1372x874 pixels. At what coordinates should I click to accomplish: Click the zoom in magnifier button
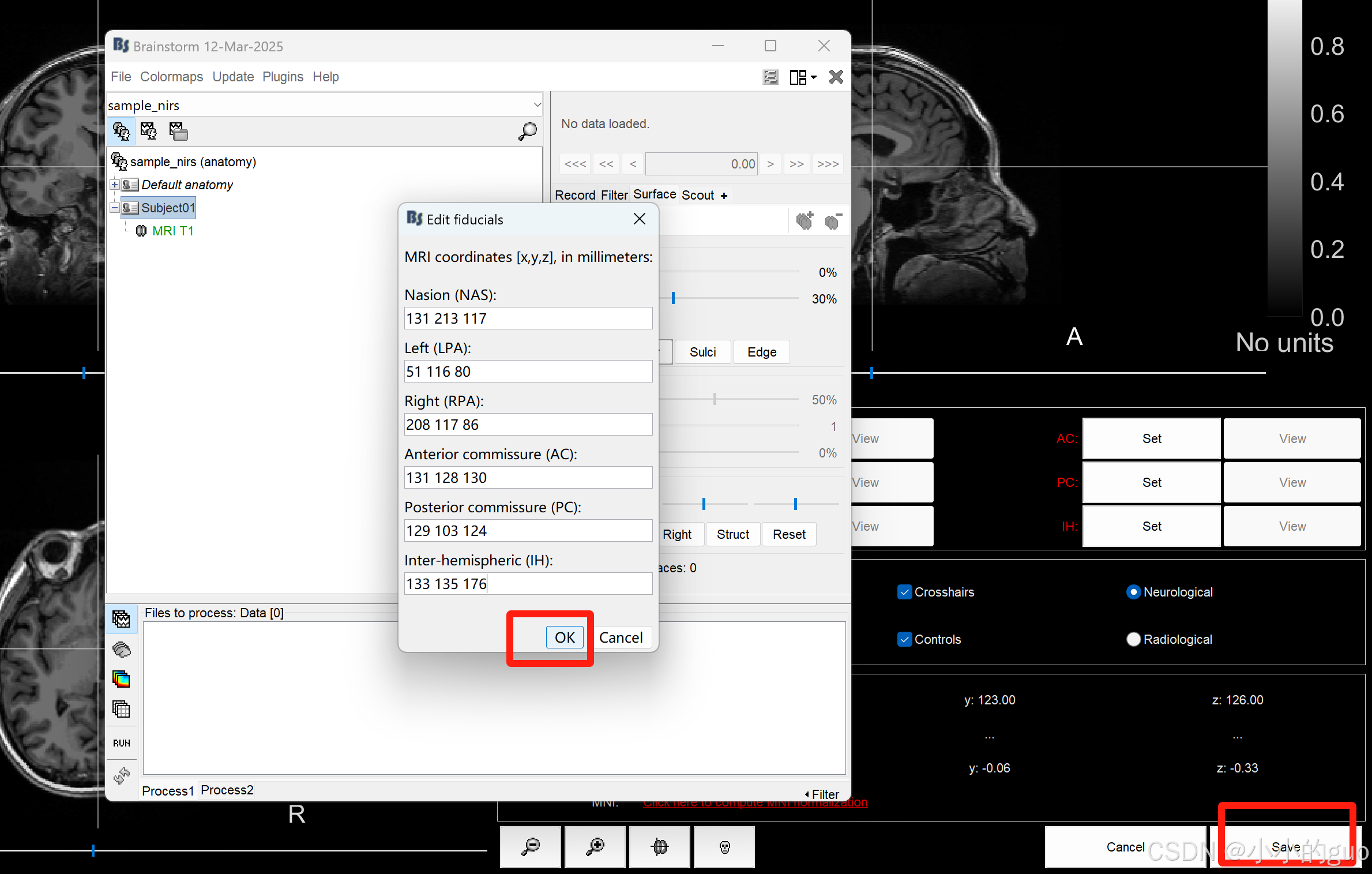pyautogui.click(x=595, y=846)
